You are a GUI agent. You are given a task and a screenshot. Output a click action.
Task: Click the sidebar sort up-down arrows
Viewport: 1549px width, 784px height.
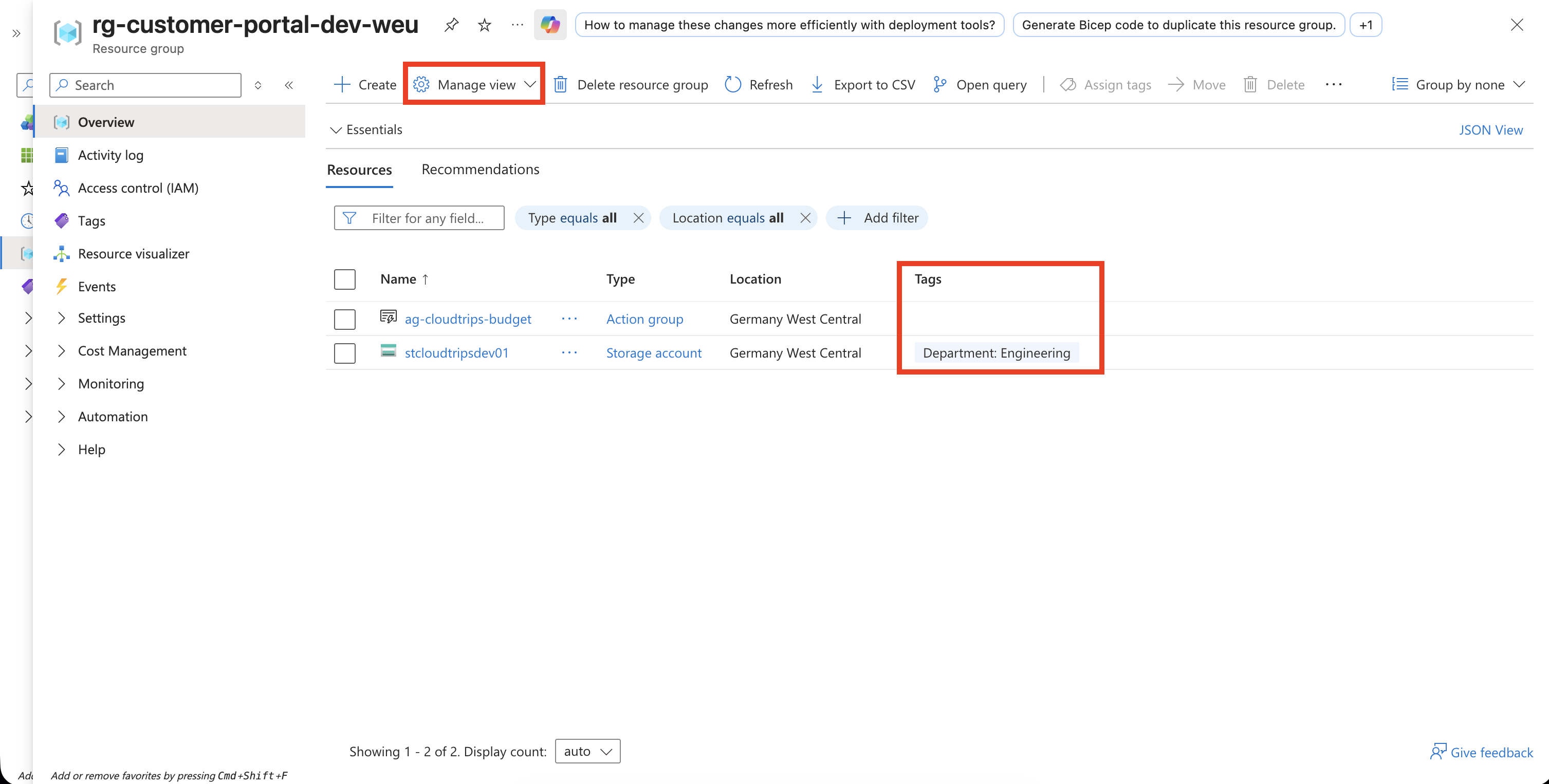pyautogui.click(x=258, y=85)
